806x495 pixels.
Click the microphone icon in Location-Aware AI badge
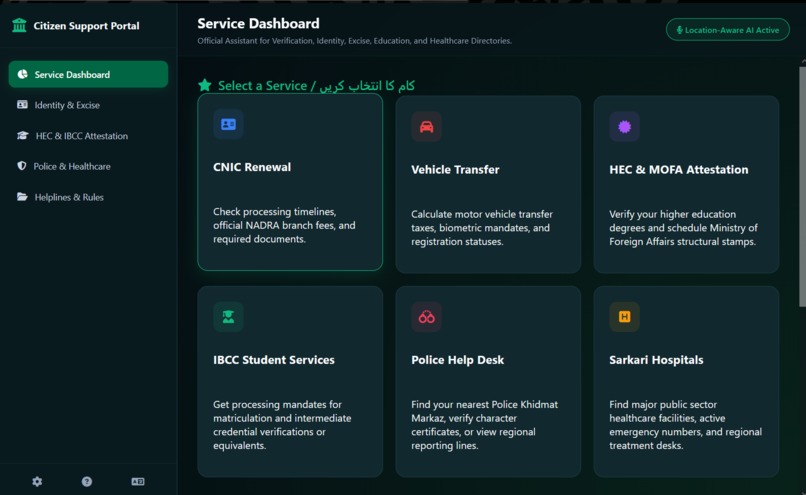679,30
